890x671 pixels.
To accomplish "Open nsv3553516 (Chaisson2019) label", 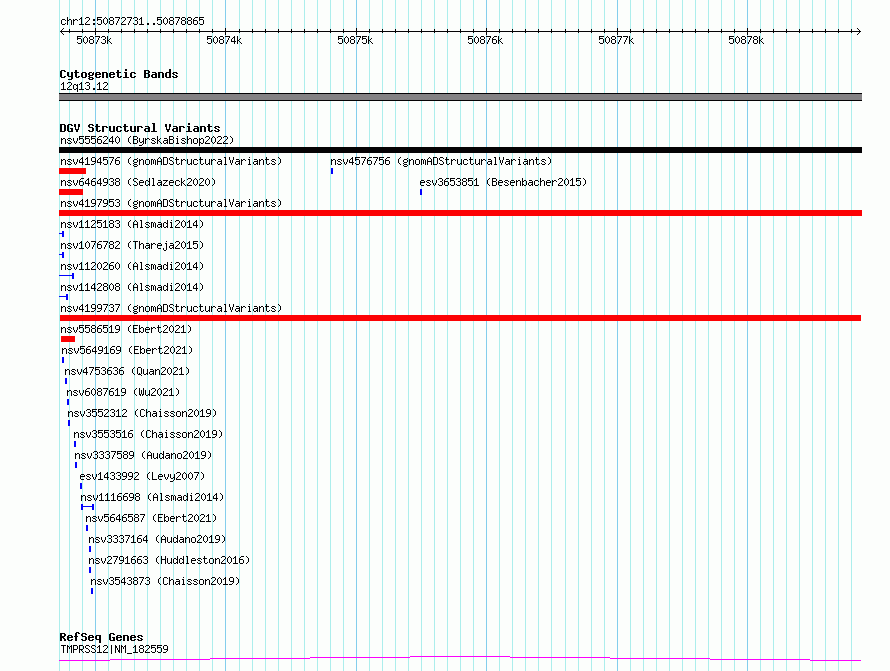I will (x=148, y=434).
